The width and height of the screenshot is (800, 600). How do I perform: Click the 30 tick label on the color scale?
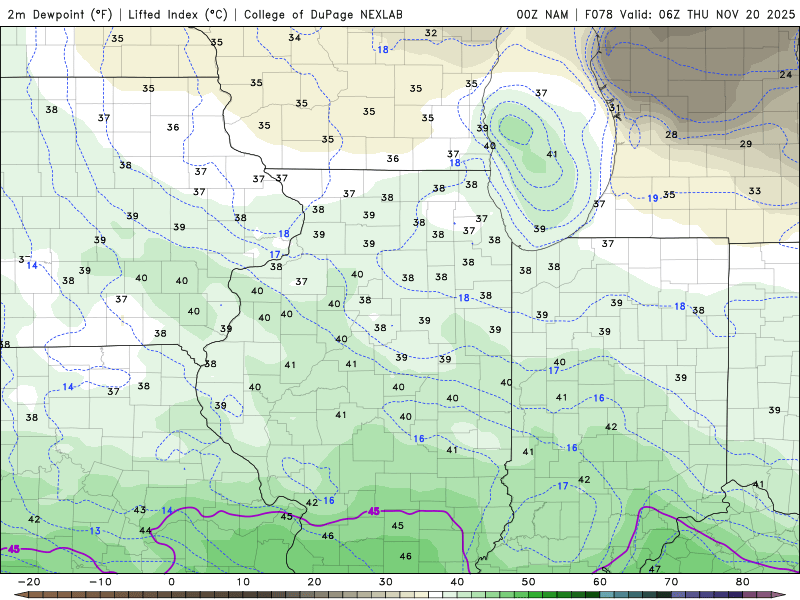386,582
